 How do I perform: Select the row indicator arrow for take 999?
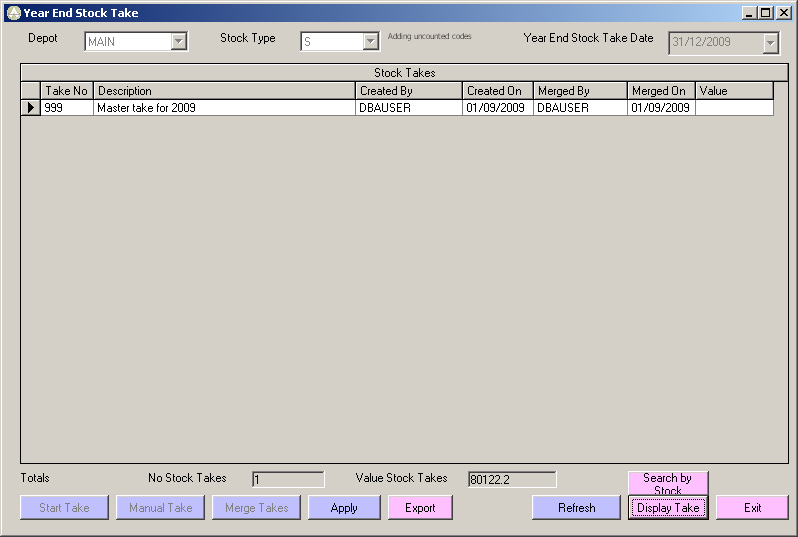[x=31, y=107]
